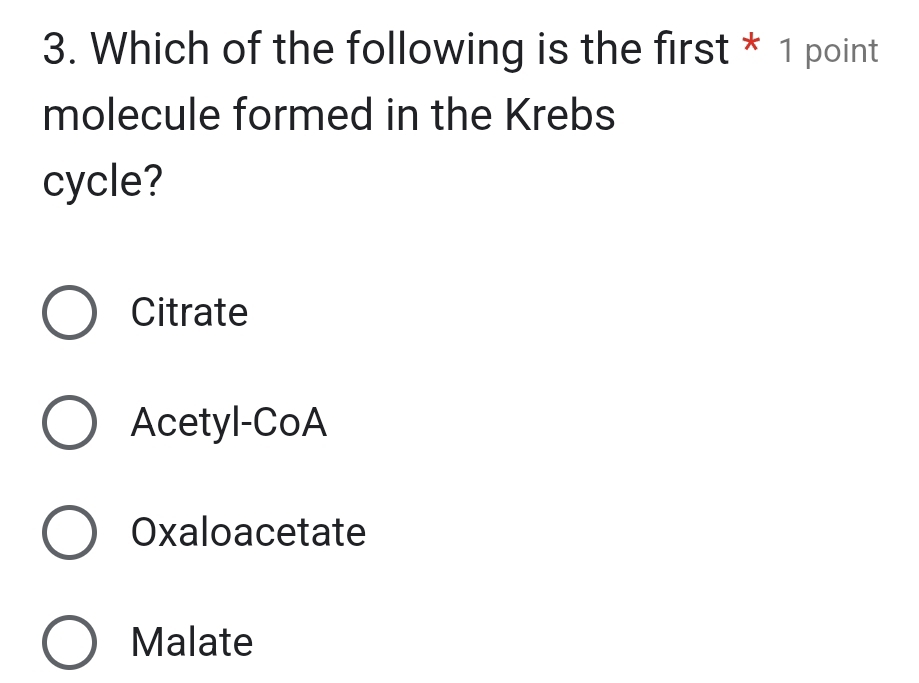Viewport: 919px width, 683px height.
Task: Click the Citrate option label
Action: [189, 312]
